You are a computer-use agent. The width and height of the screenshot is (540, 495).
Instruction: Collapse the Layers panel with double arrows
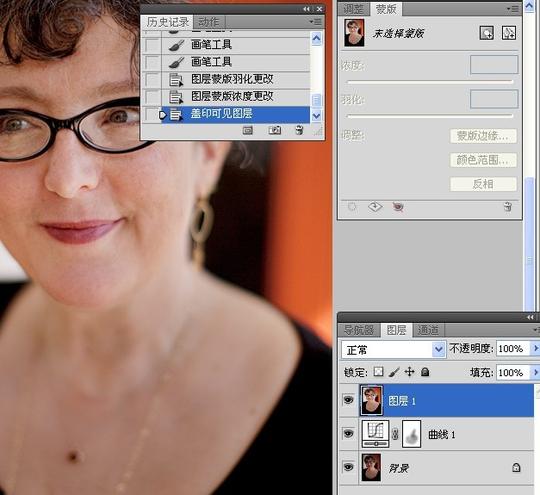530,317
